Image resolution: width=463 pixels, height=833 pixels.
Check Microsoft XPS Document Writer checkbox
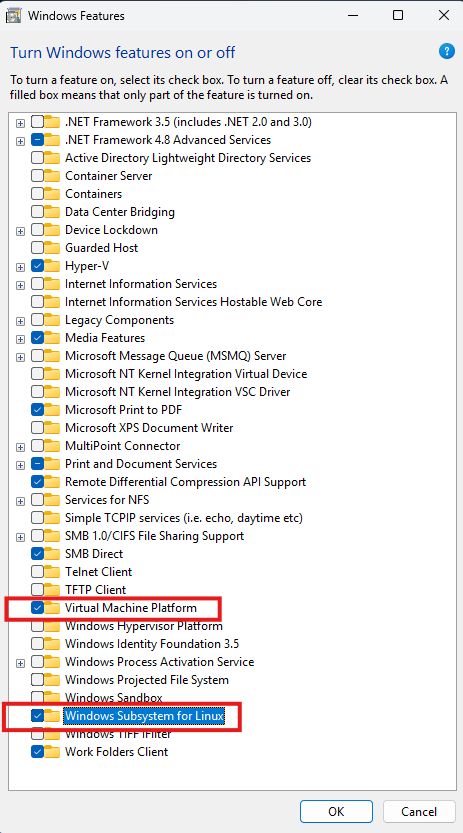(x=37, y=428)
